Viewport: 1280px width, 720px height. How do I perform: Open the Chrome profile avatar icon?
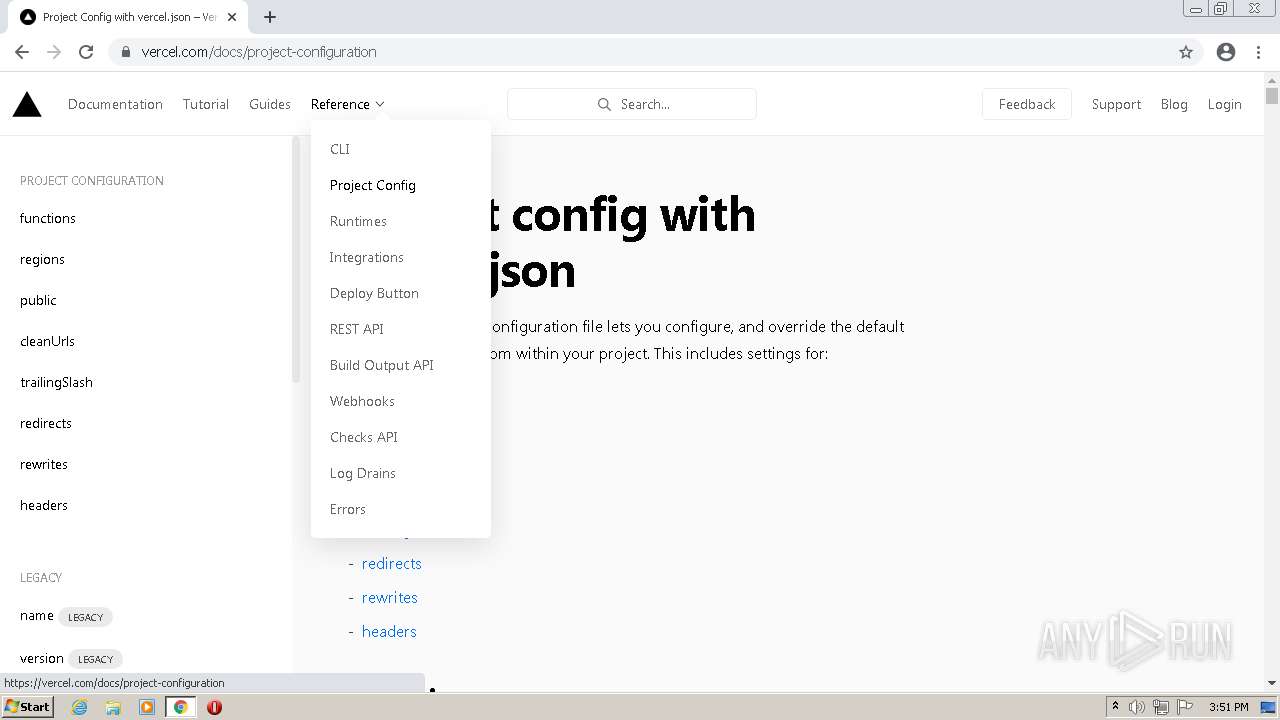pyautogui.click(x=1226, y=52)
